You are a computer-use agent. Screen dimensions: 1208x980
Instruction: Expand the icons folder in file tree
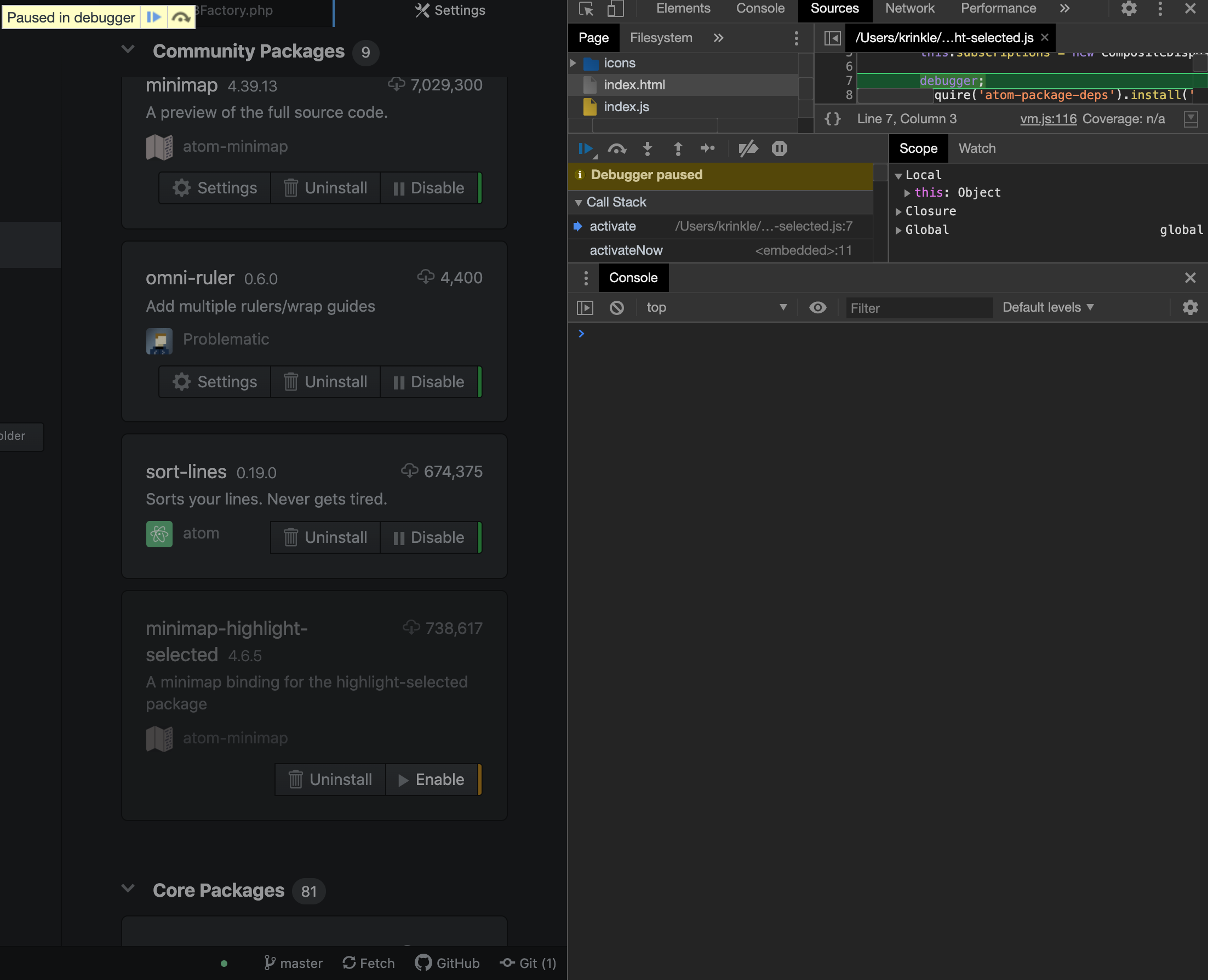(574, 63)
